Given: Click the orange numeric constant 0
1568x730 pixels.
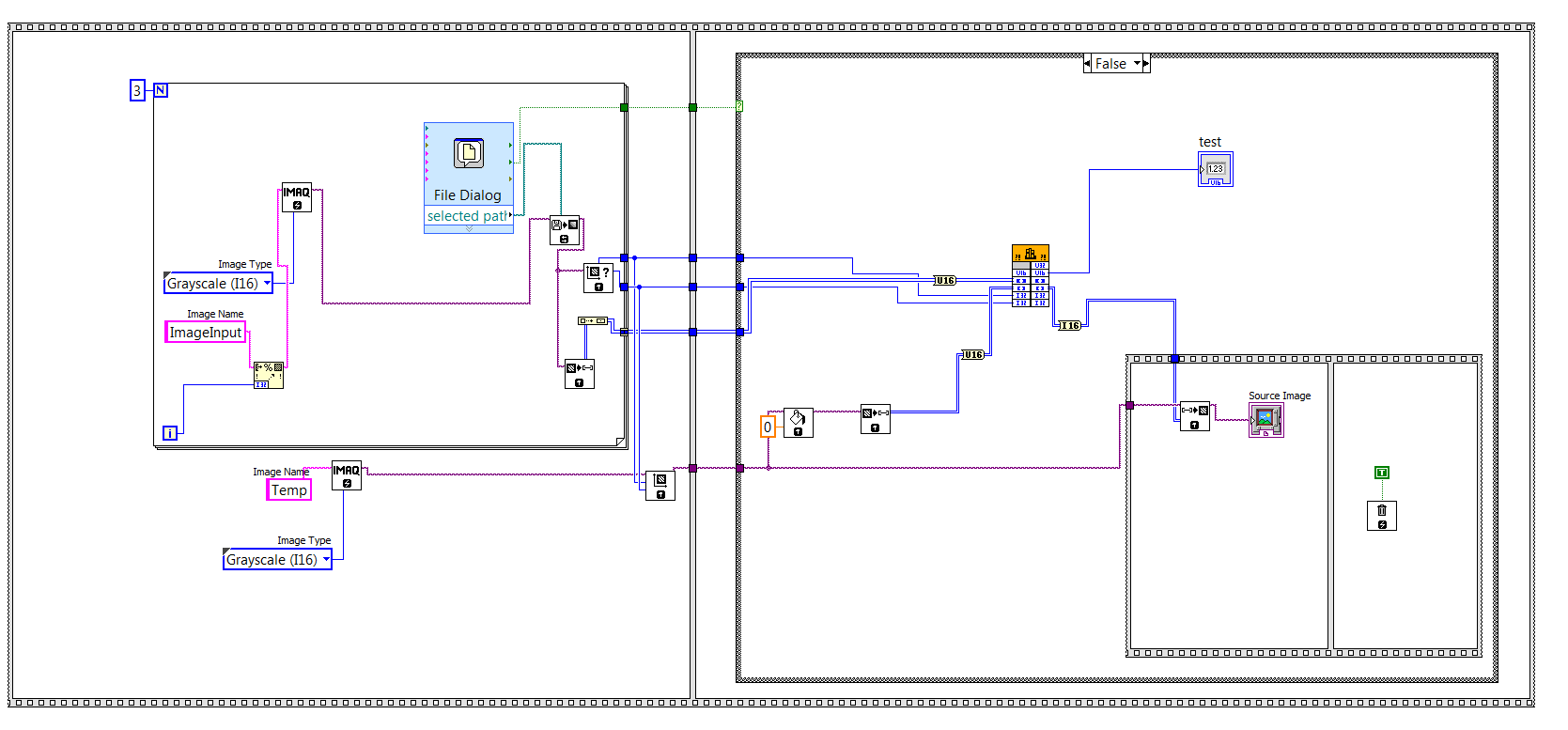Looking at the screenshot, I should pyautogui.click(x=768, y=427).
